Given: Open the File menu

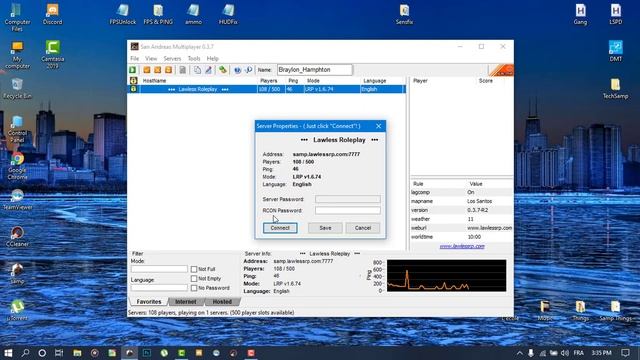Looking at the screenshot, I should [x=134, y=58].
